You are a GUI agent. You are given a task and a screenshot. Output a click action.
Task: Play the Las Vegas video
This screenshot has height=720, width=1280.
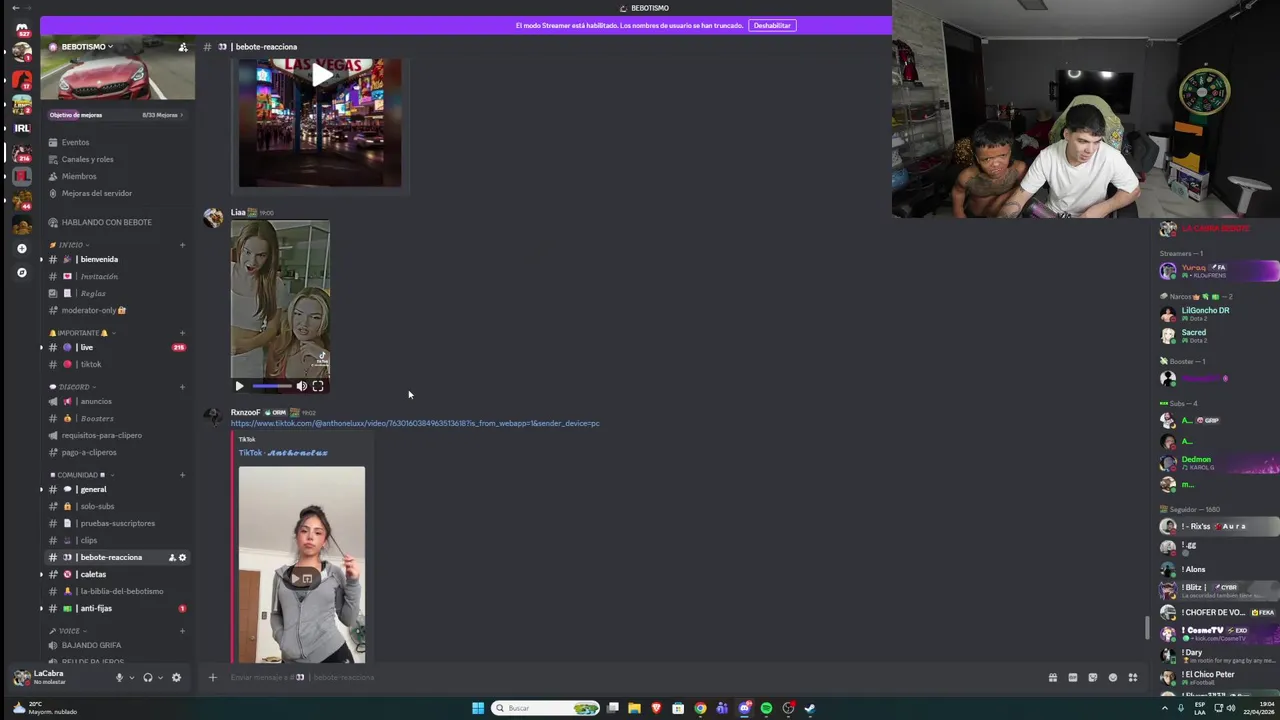tap(320, 76)
